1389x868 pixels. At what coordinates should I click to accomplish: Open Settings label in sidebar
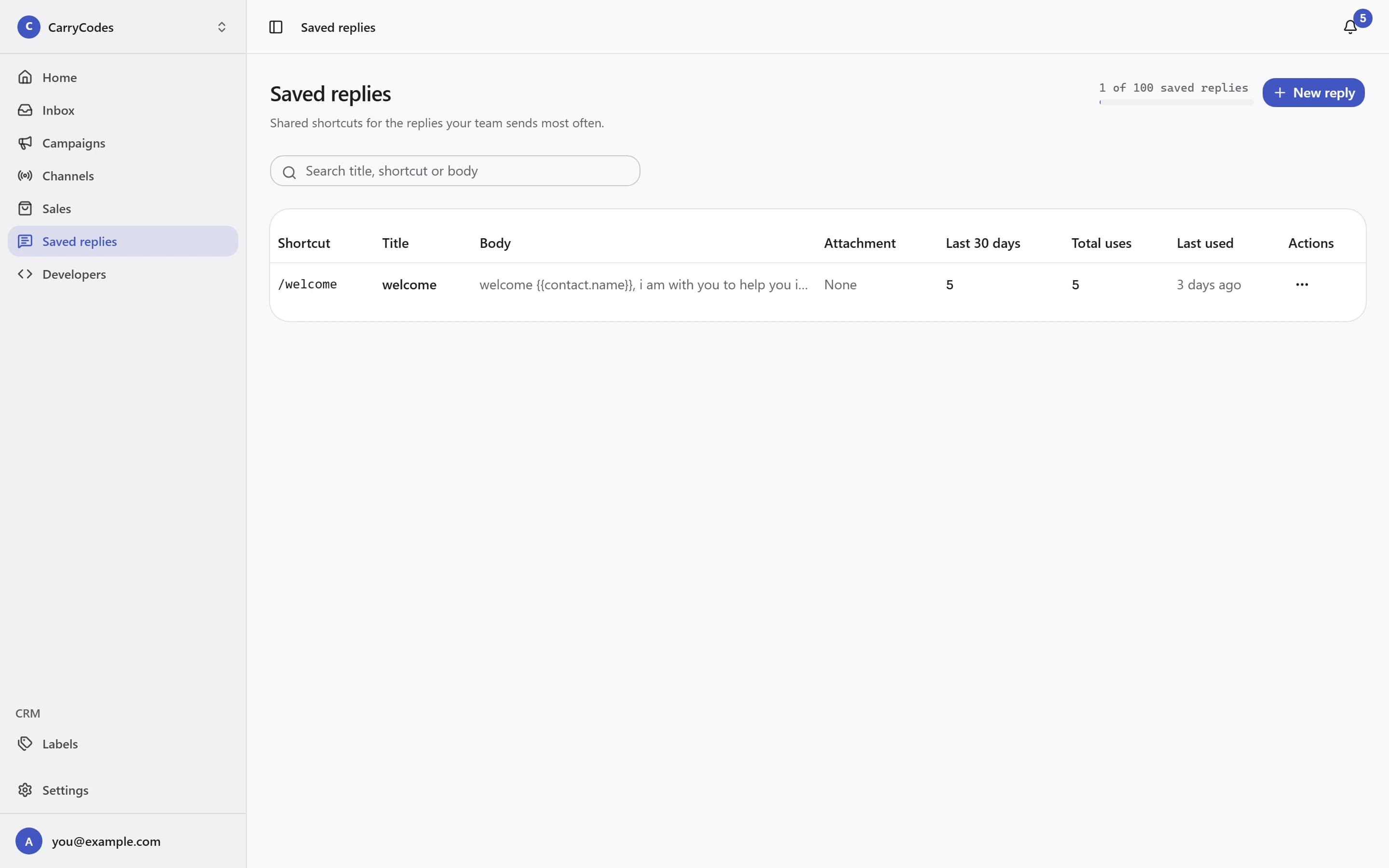click(66, 790)
